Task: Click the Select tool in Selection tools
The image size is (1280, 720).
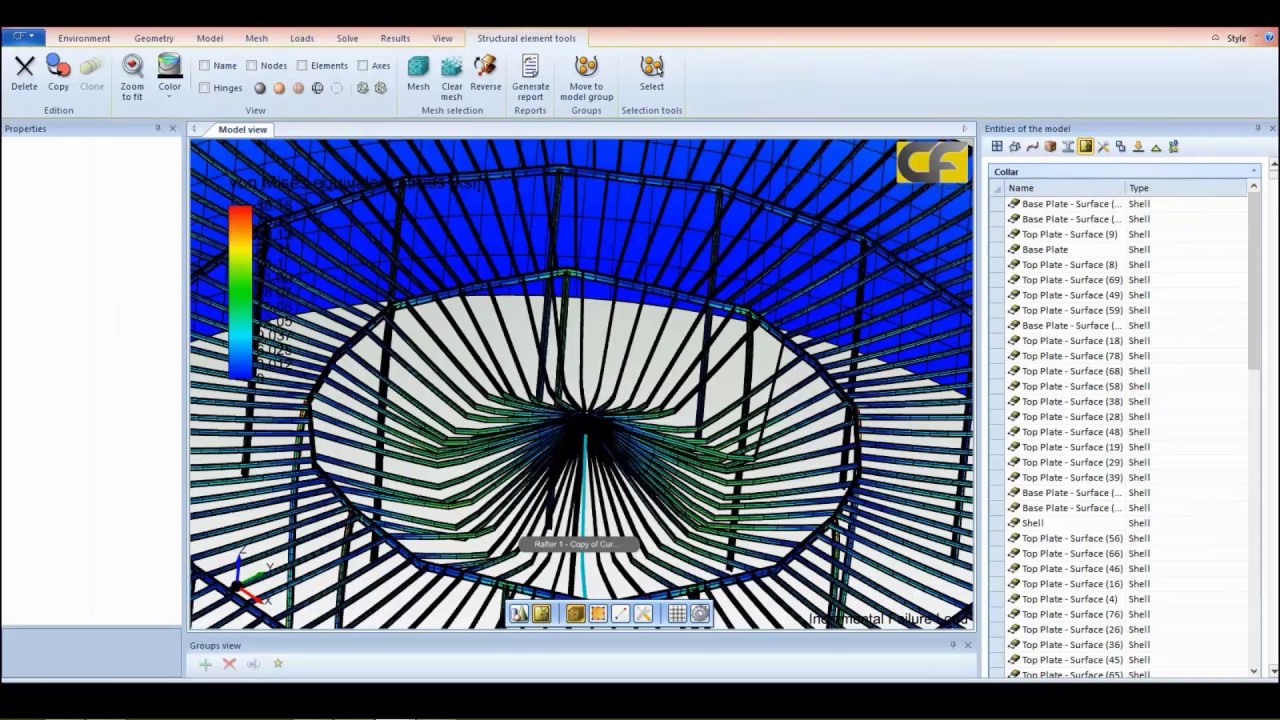Action: tap(652, 73)
